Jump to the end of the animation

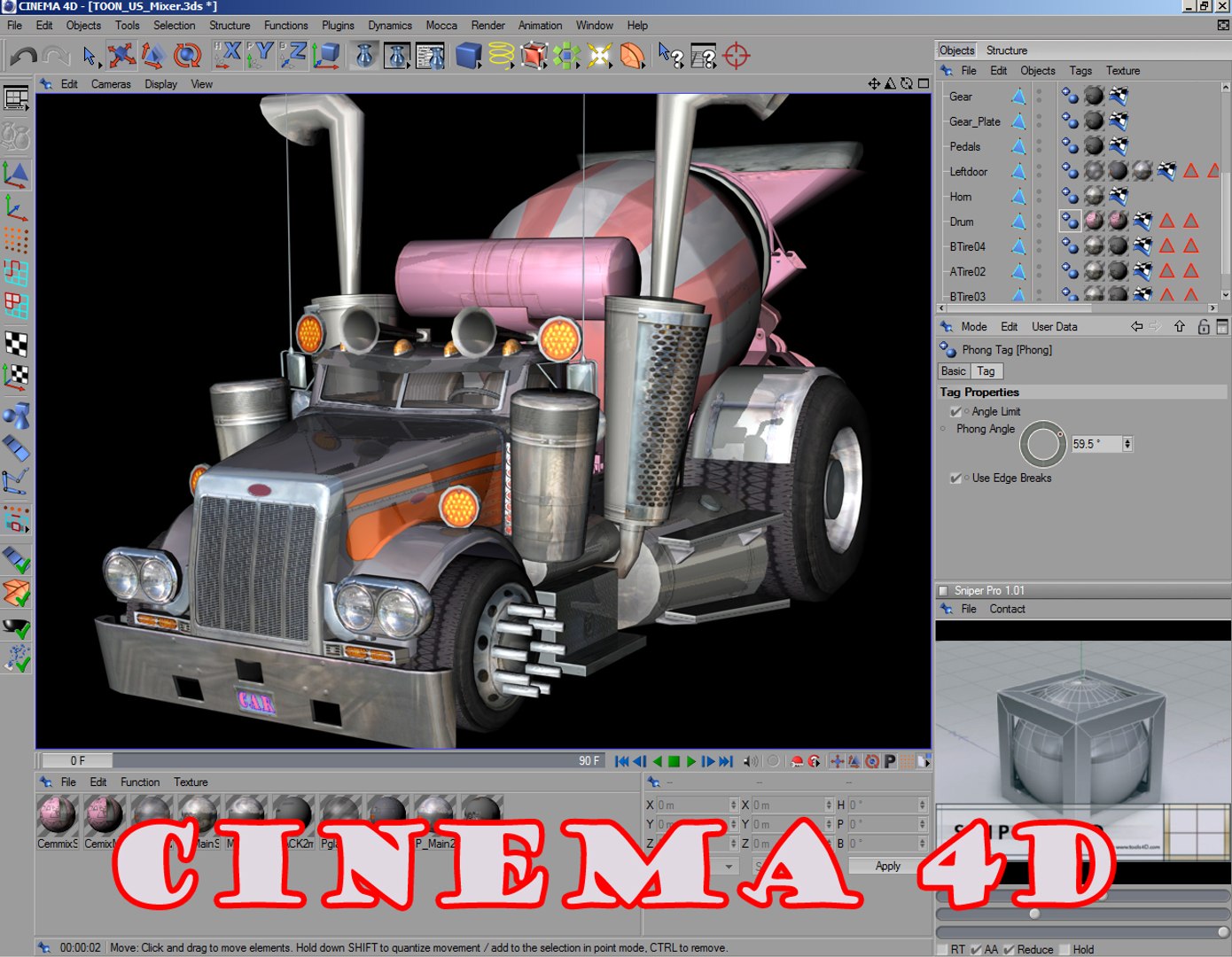pyautogui.click(x=726, y=761)
